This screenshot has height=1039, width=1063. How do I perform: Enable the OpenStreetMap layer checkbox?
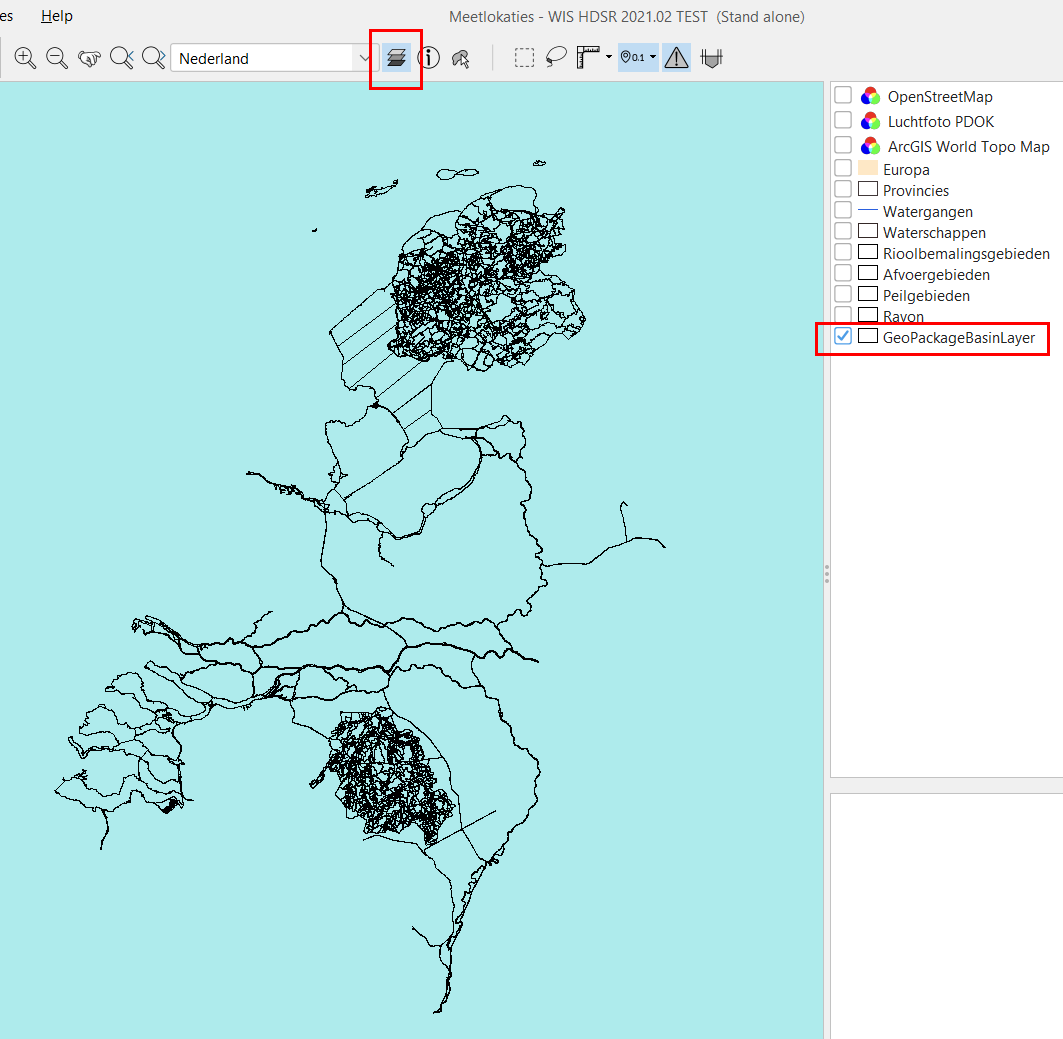tap(843, 96)
